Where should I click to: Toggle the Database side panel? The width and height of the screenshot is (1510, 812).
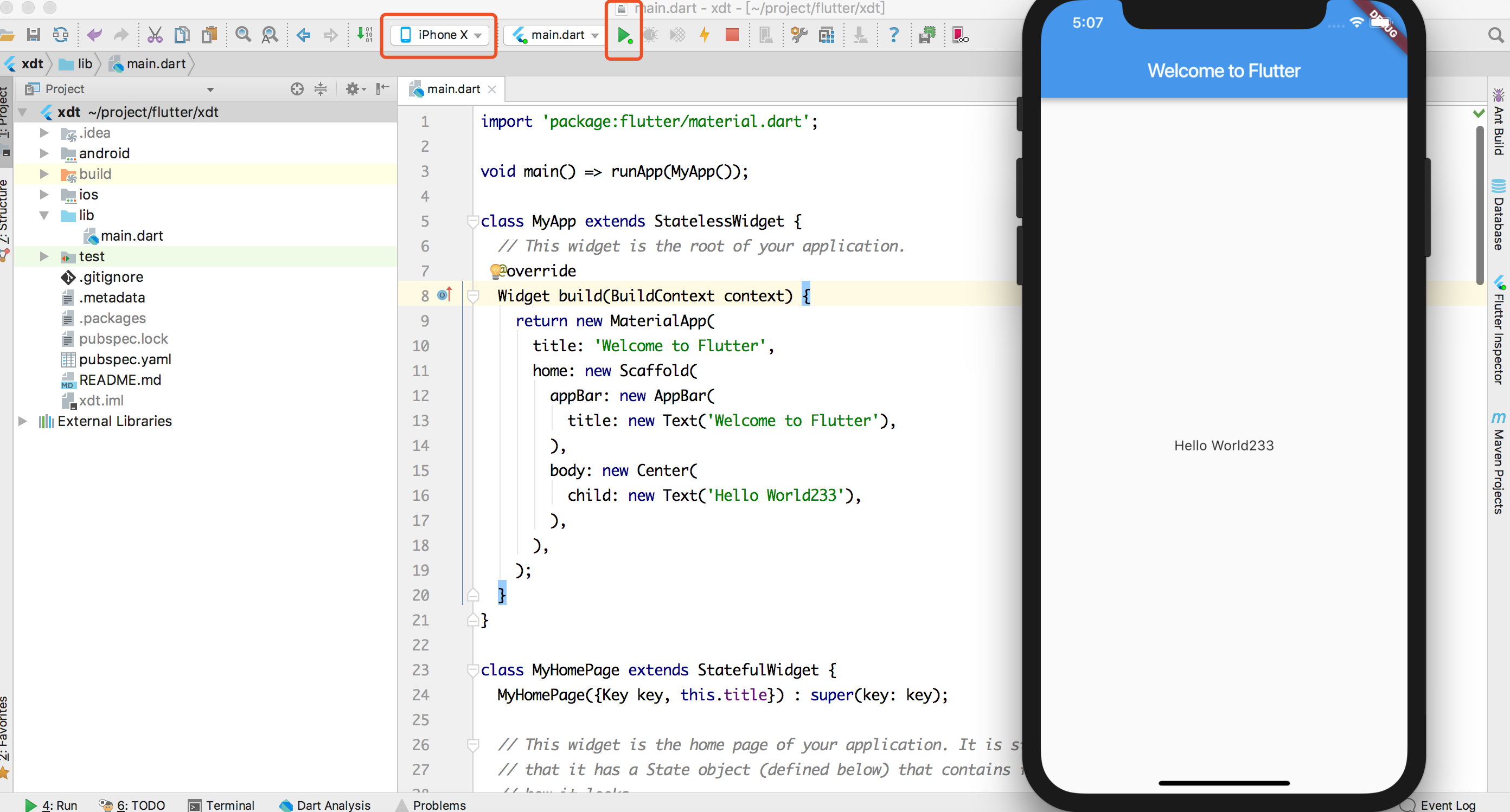pyautogui.click(x=1499, y=215)
